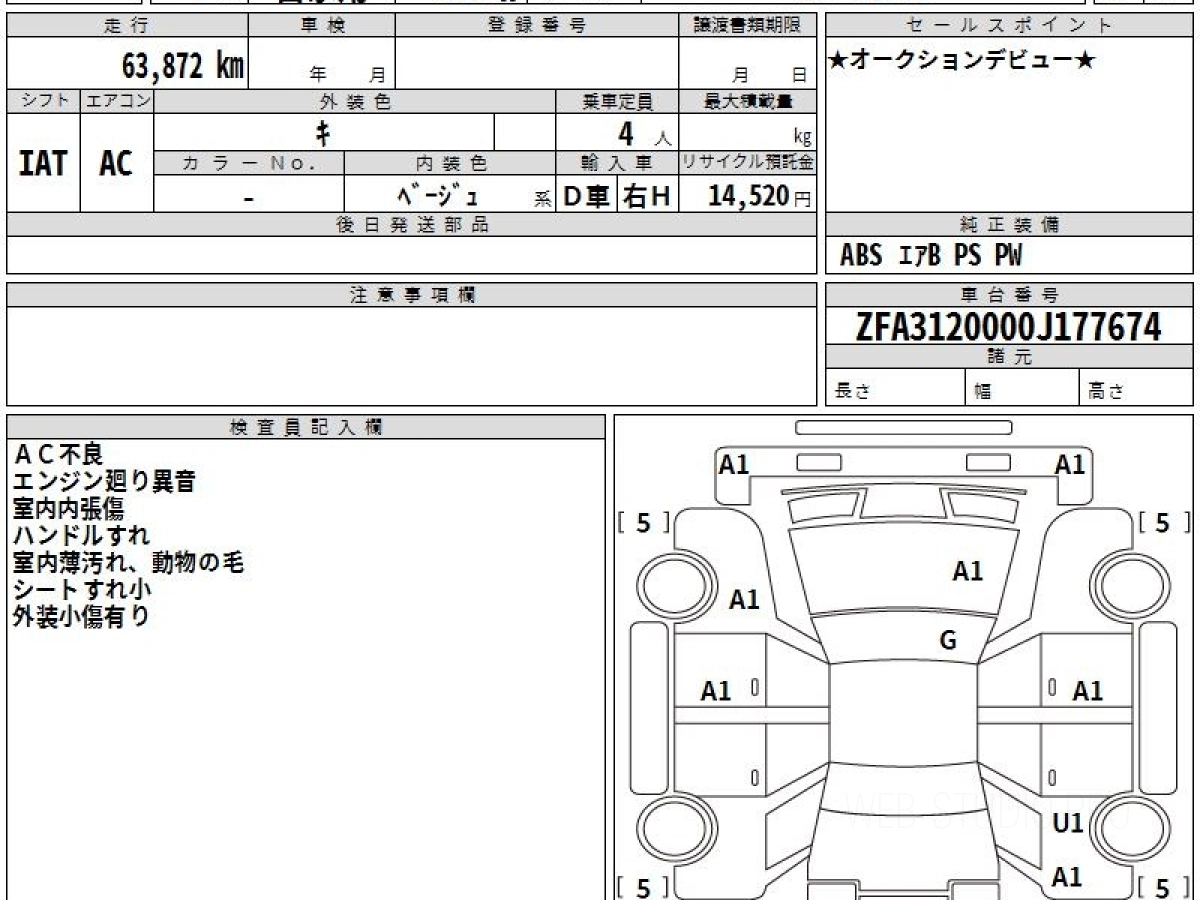The image size is (1200, 900).
Task: Click the 4 人 seating capacity value
Action: coord(644,133)
